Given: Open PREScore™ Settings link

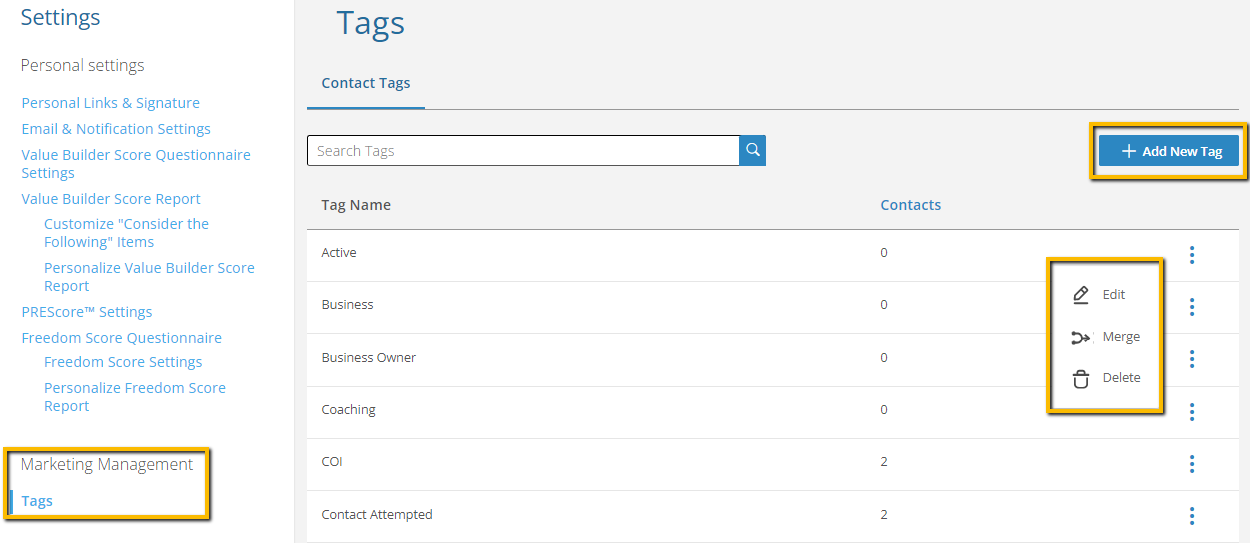Looking at the screenshot, I should pos(87,312).
